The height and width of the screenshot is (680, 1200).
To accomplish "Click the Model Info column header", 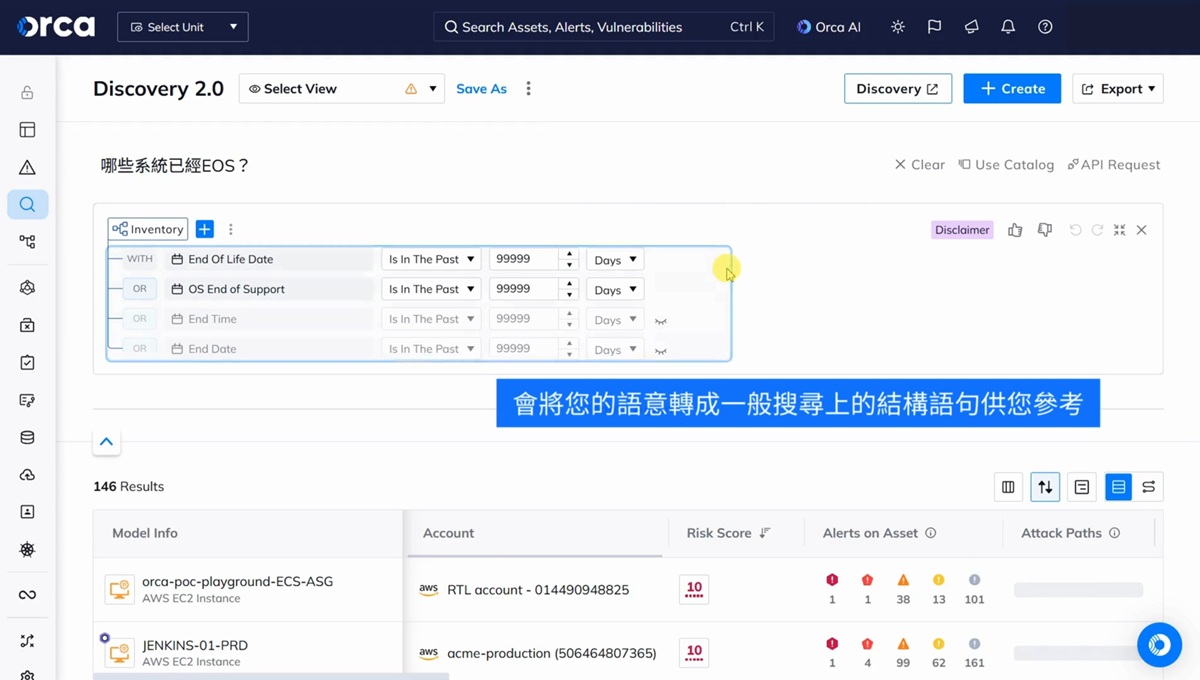I will point(145,533).
